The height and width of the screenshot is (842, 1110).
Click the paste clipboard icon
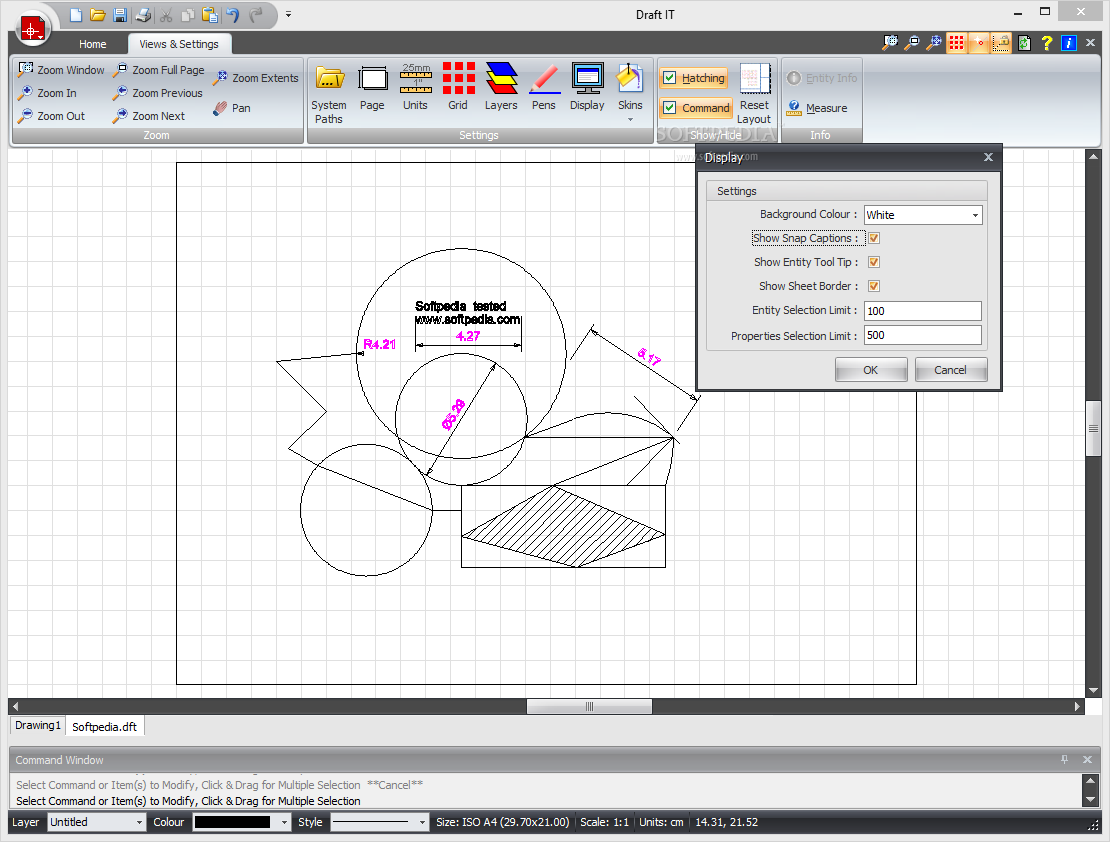point(210,15)
